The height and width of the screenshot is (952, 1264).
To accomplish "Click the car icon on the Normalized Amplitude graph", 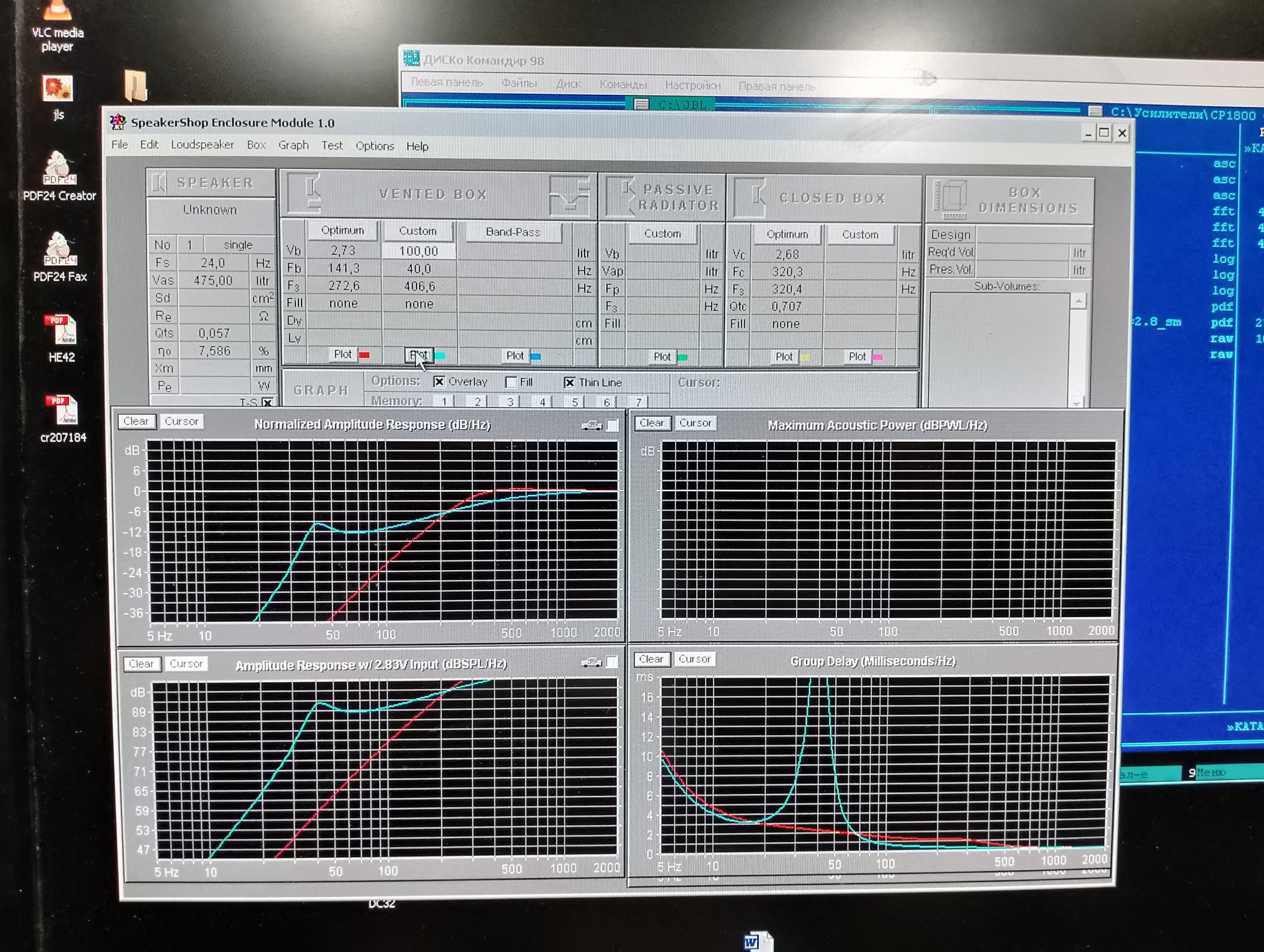I will click(592, 425).
